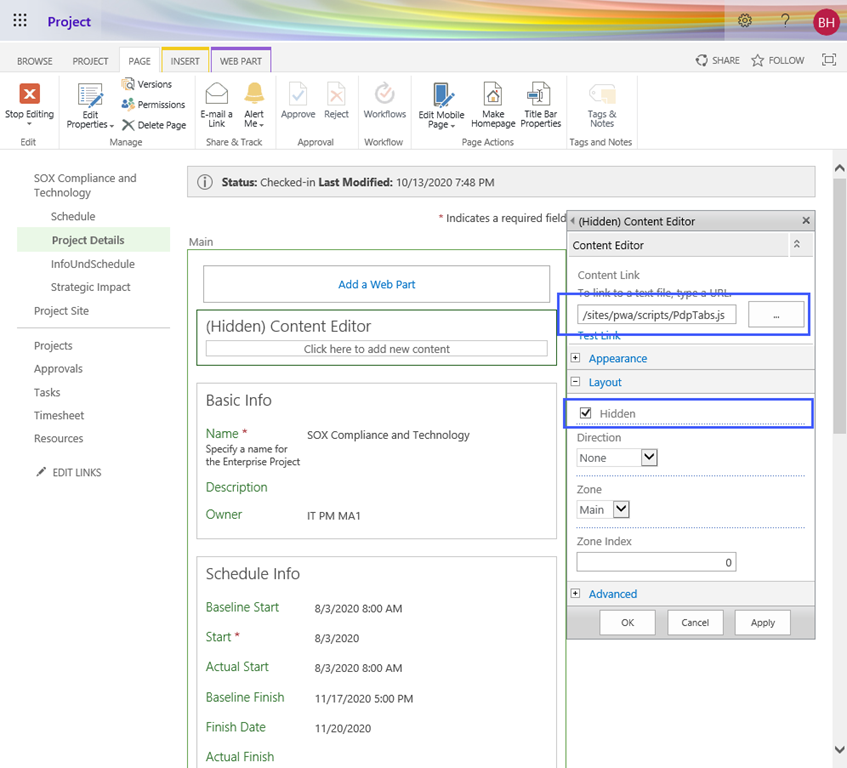Click the Apply button
Viewport: 847px width, 768px height.
pyautogui.click(x=762, y=622)
